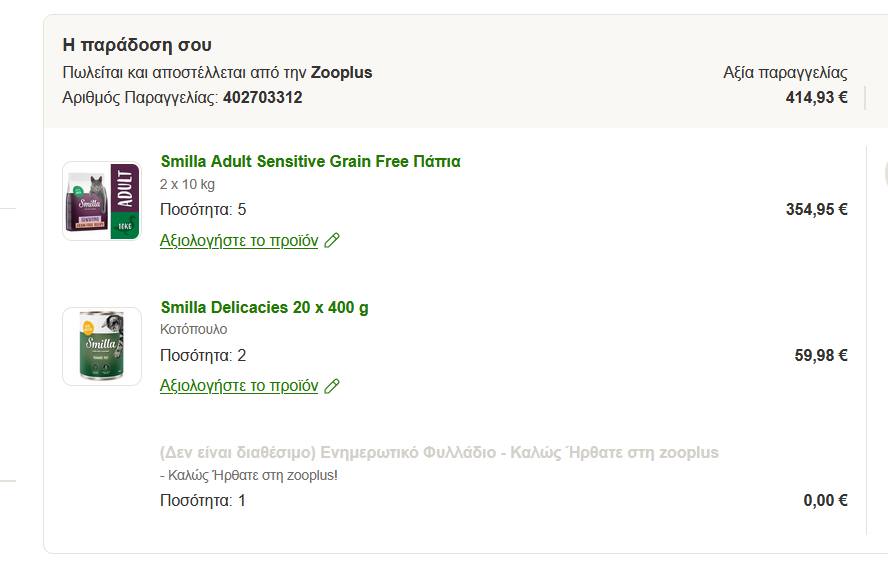Click order total 414,93 €
The image size is (888, 579).
click(x=816, y=98)
